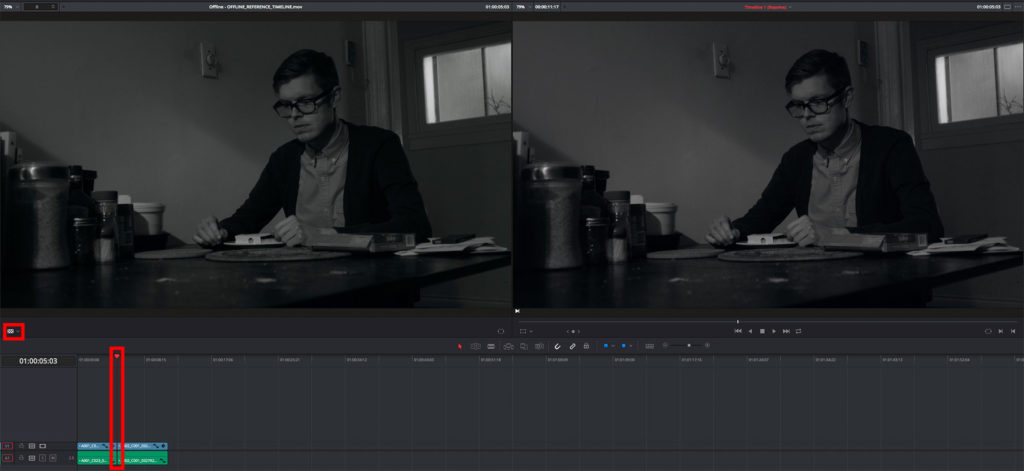Toggle auto select on audio track A1
The width and height of the screenshot is (1024, 471).
[32, 458]
